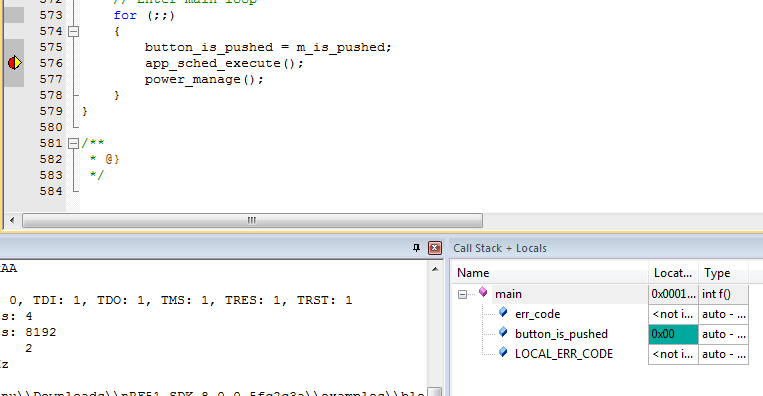Viewport: 763px width, 396px height.
Task: Collapse the comment block at line 581
Action: (x=73, y=144)
